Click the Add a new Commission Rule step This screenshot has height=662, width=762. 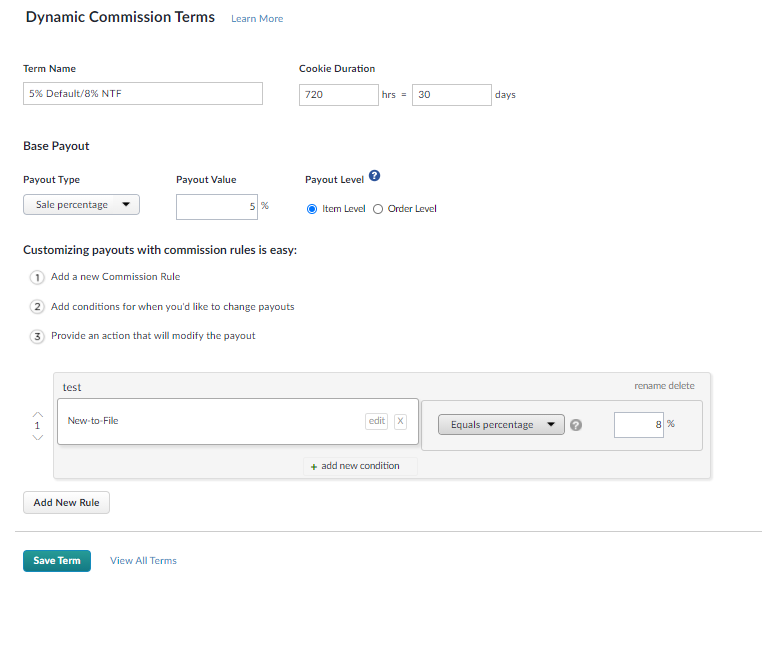click(x=116, y=277)
